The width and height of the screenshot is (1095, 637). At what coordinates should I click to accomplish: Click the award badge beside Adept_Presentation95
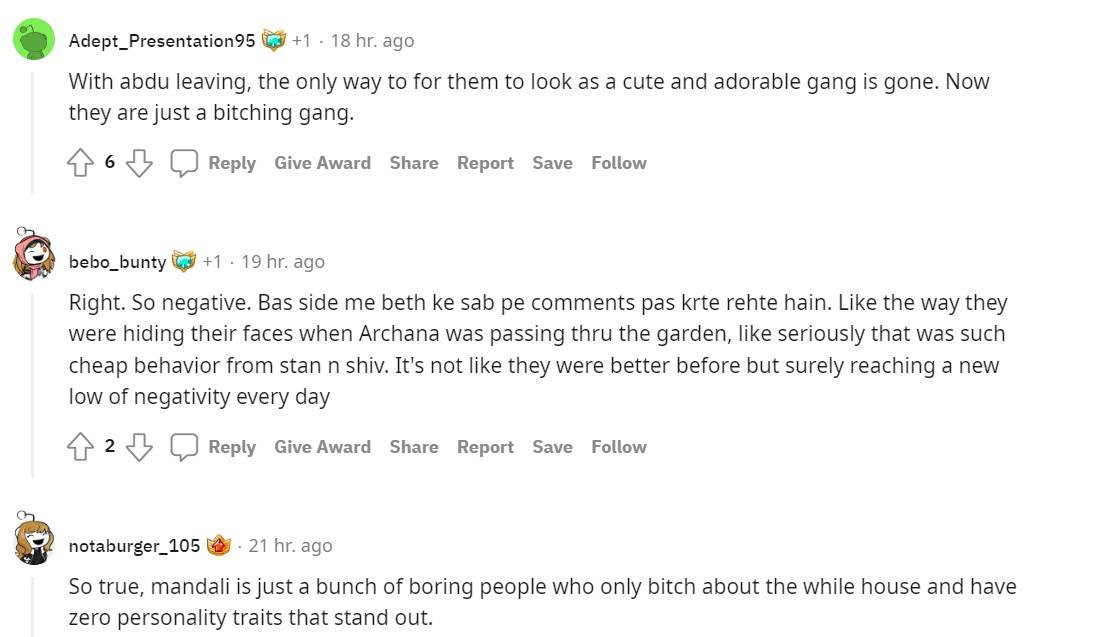273,38
